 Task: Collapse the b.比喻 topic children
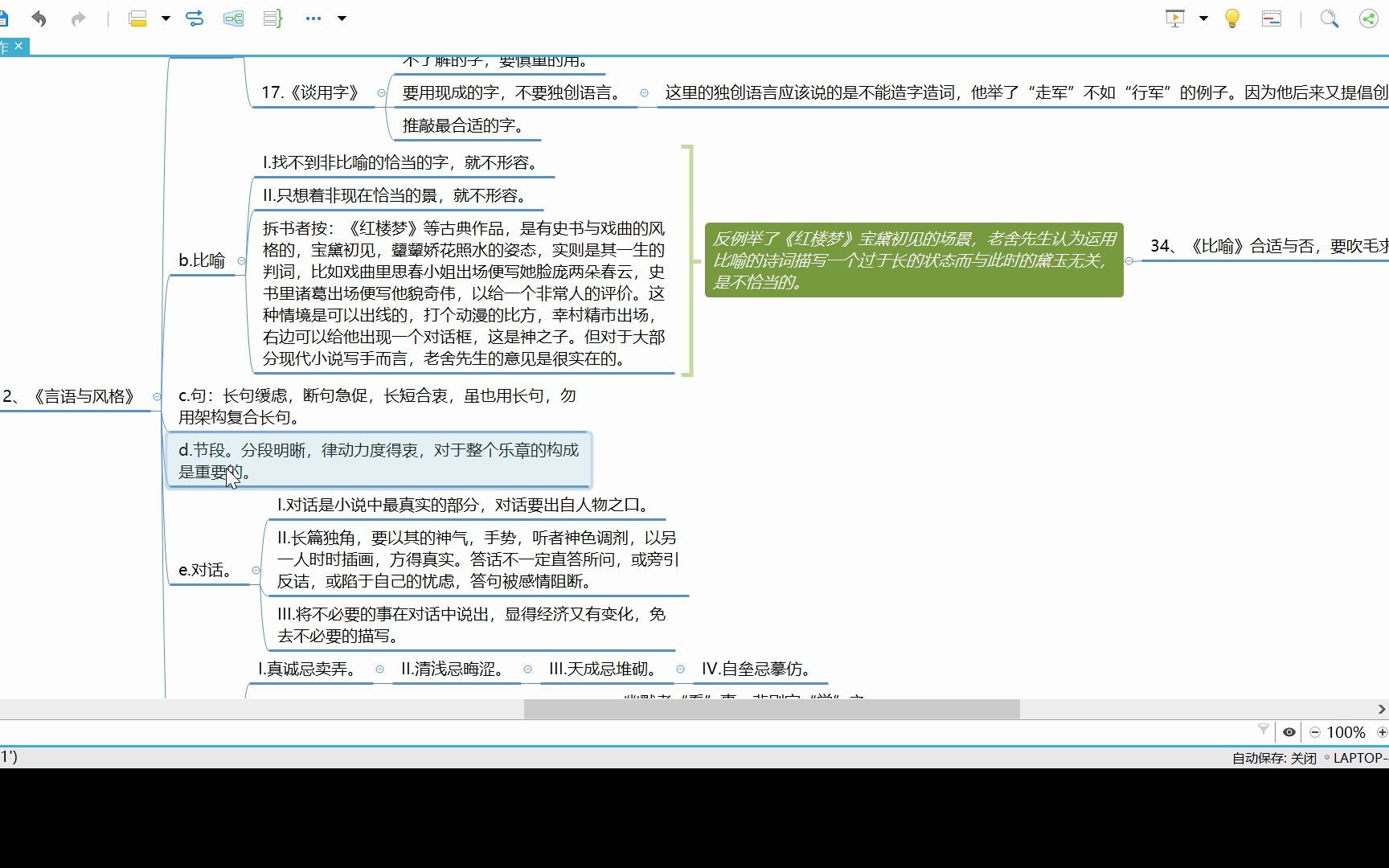click(241, 260)
